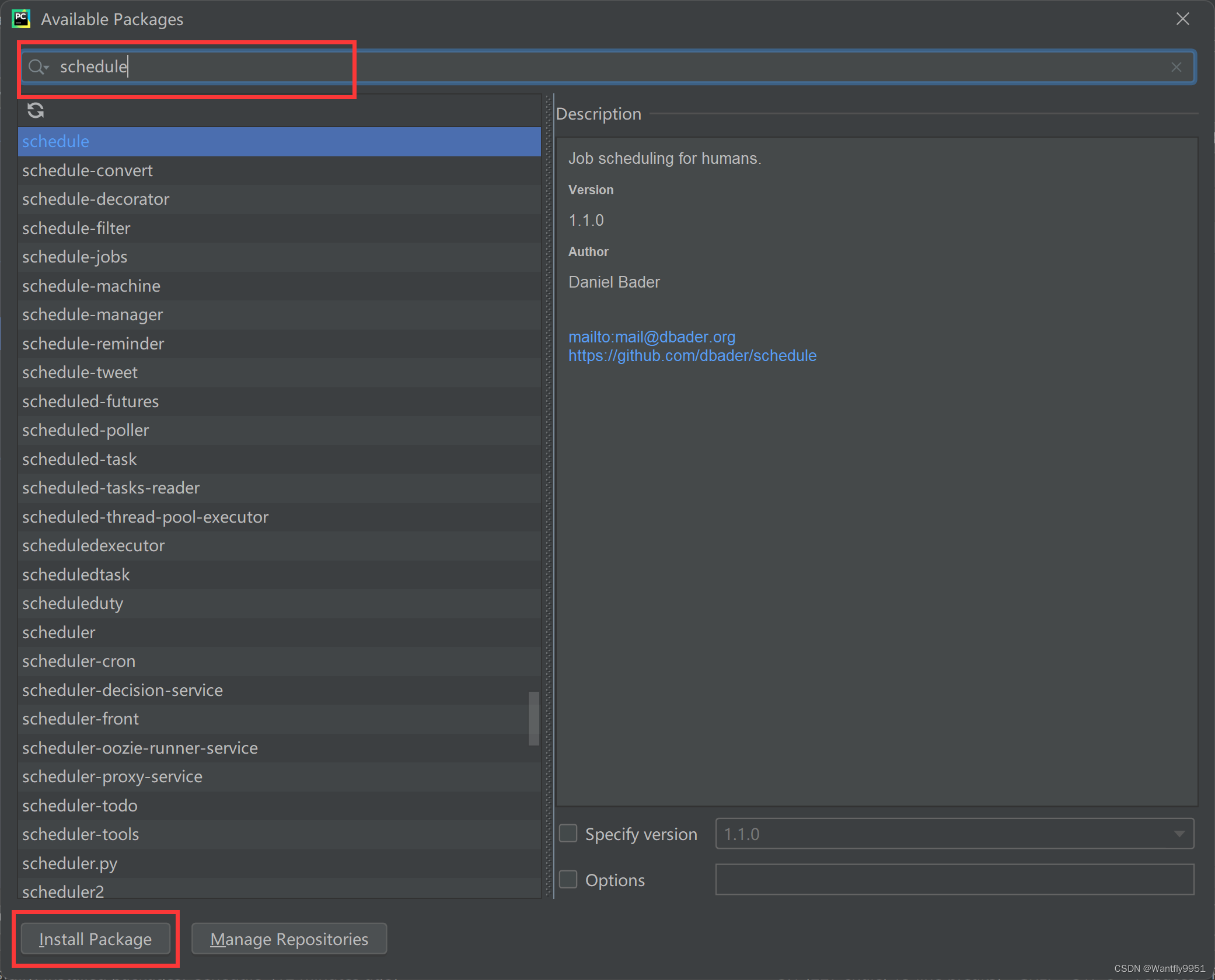Select scheduler-todo in the list
The height and width of the screenshot is (980, 1215).
pyautogui.click(x=280, y=806)
